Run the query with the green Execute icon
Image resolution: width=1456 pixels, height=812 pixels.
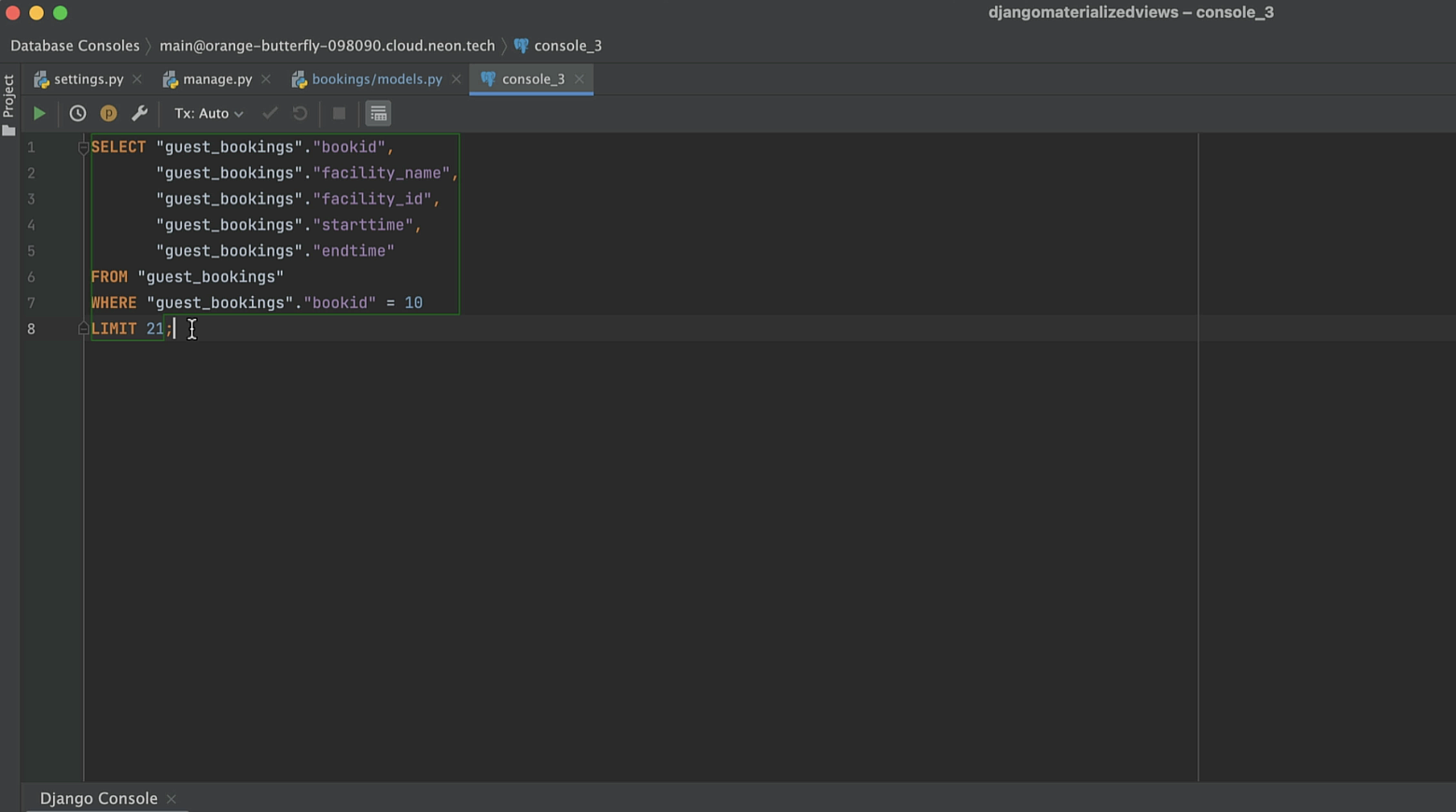coord(39,113)
